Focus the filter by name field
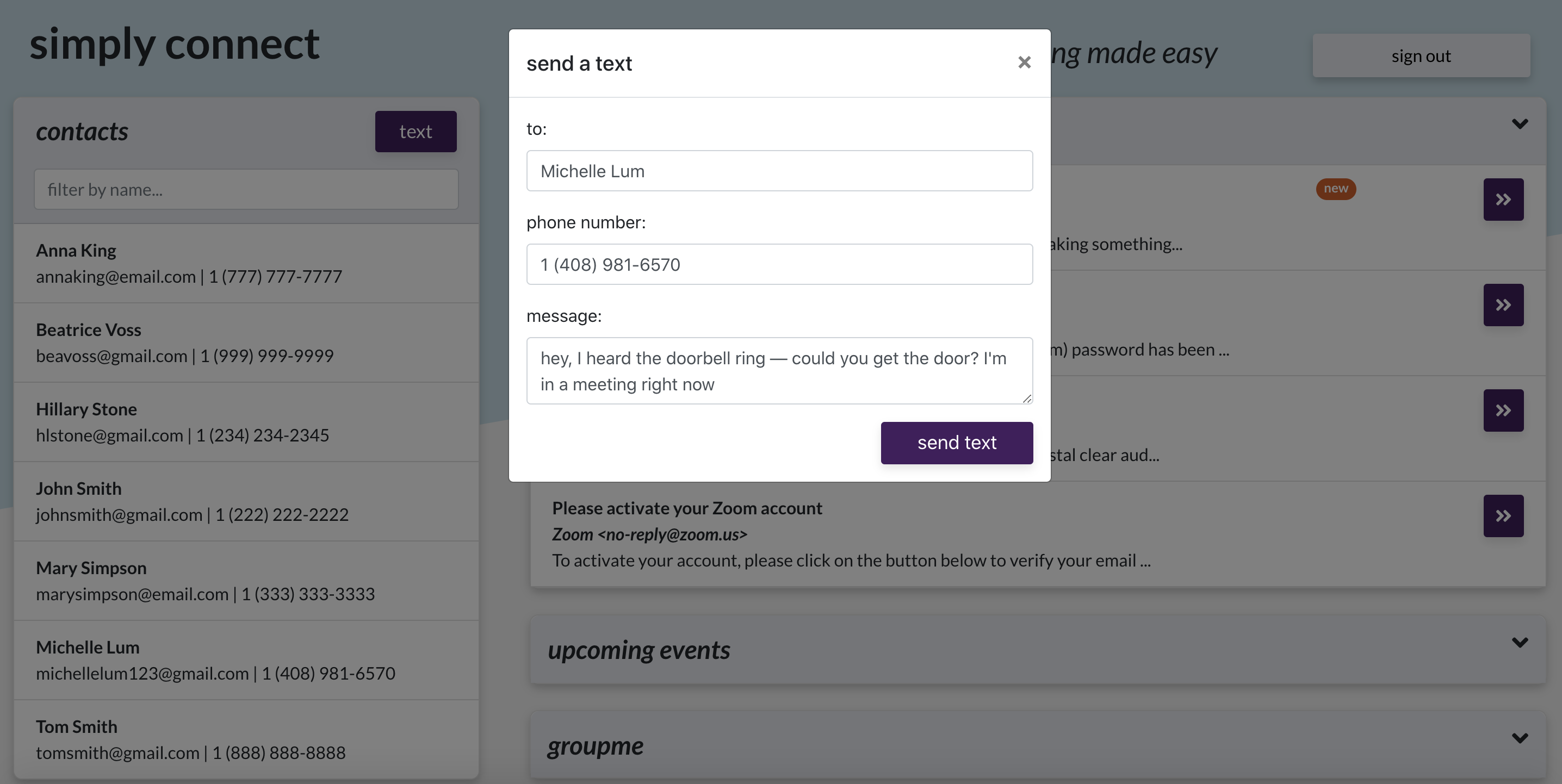This screenshot has width=1562, height=784. pyautogui.click(x=246, y=190)
